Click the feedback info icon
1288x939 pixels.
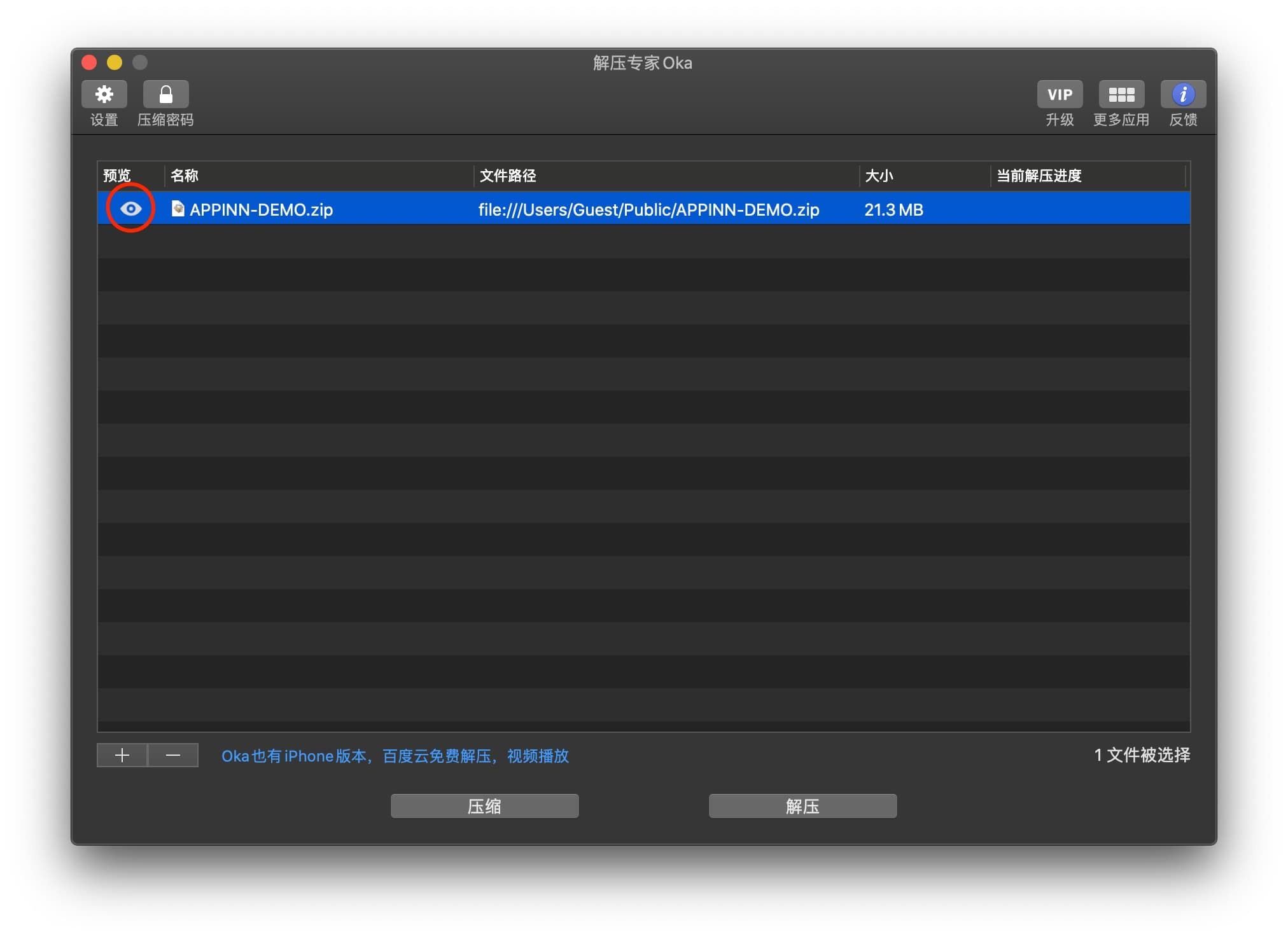click(x=1183, y=94)
